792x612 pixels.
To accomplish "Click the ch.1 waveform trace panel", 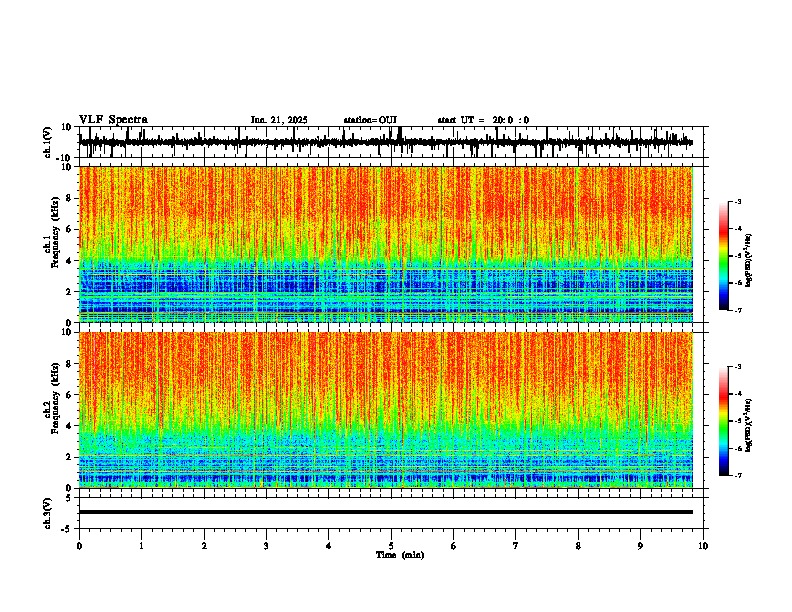I will click(391, 142).
